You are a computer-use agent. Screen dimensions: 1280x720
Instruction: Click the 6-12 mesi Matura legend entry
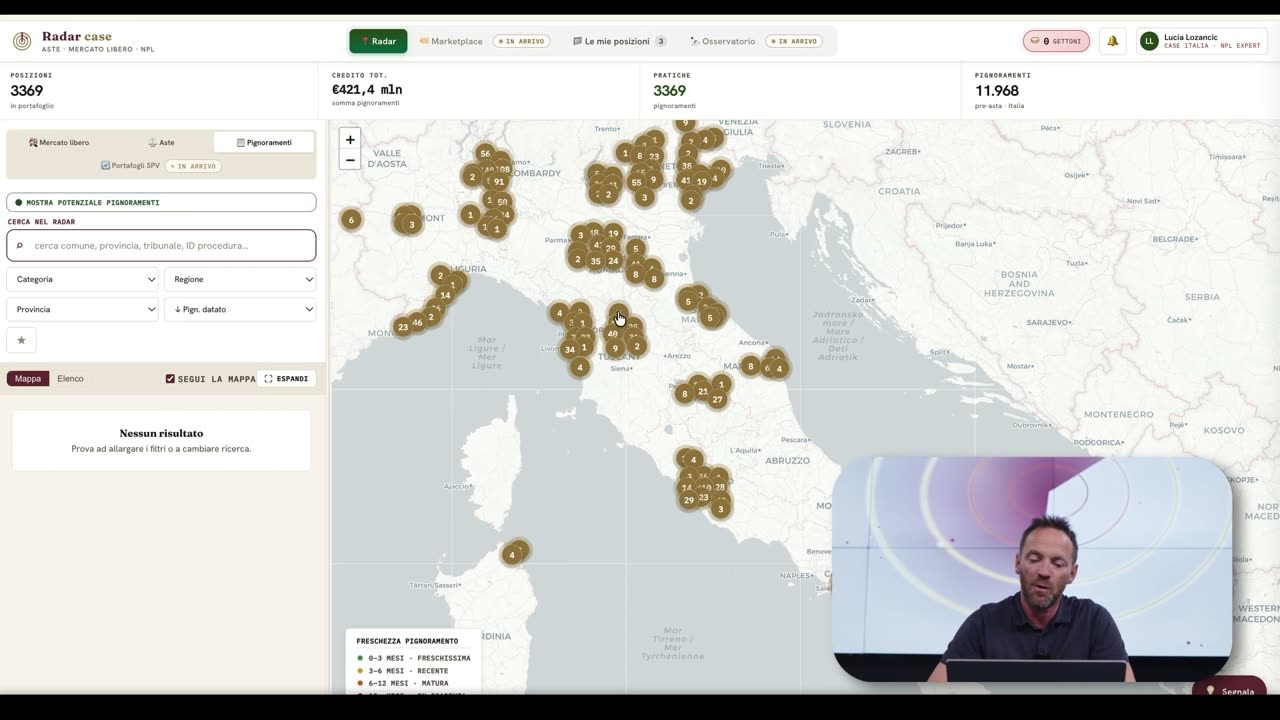click(x=402, y=683)
